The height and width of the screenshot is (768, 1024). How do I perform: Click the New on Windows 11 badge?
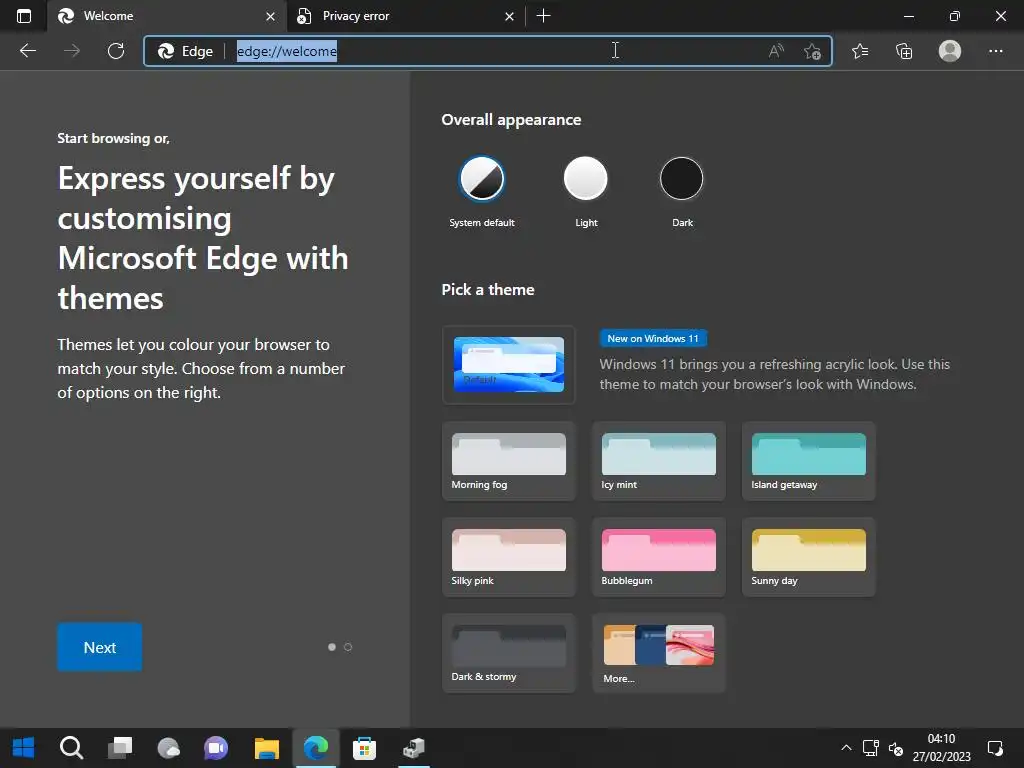652,338
